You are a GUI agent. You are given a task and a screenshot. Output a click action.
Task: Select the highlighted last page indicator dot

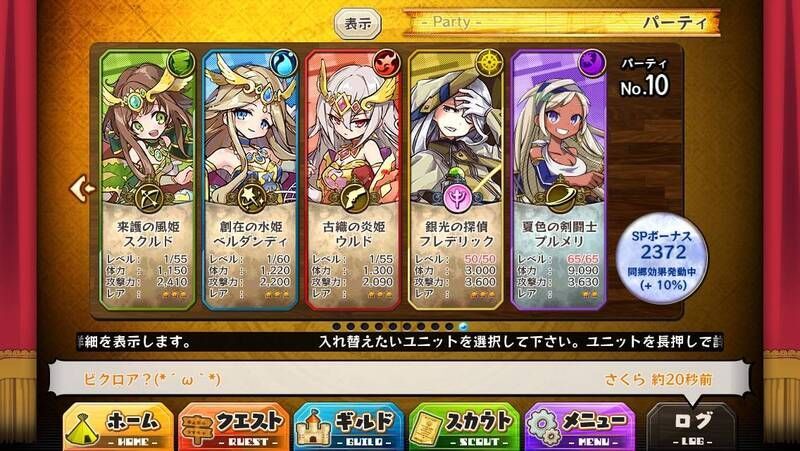tap(463, 327)
